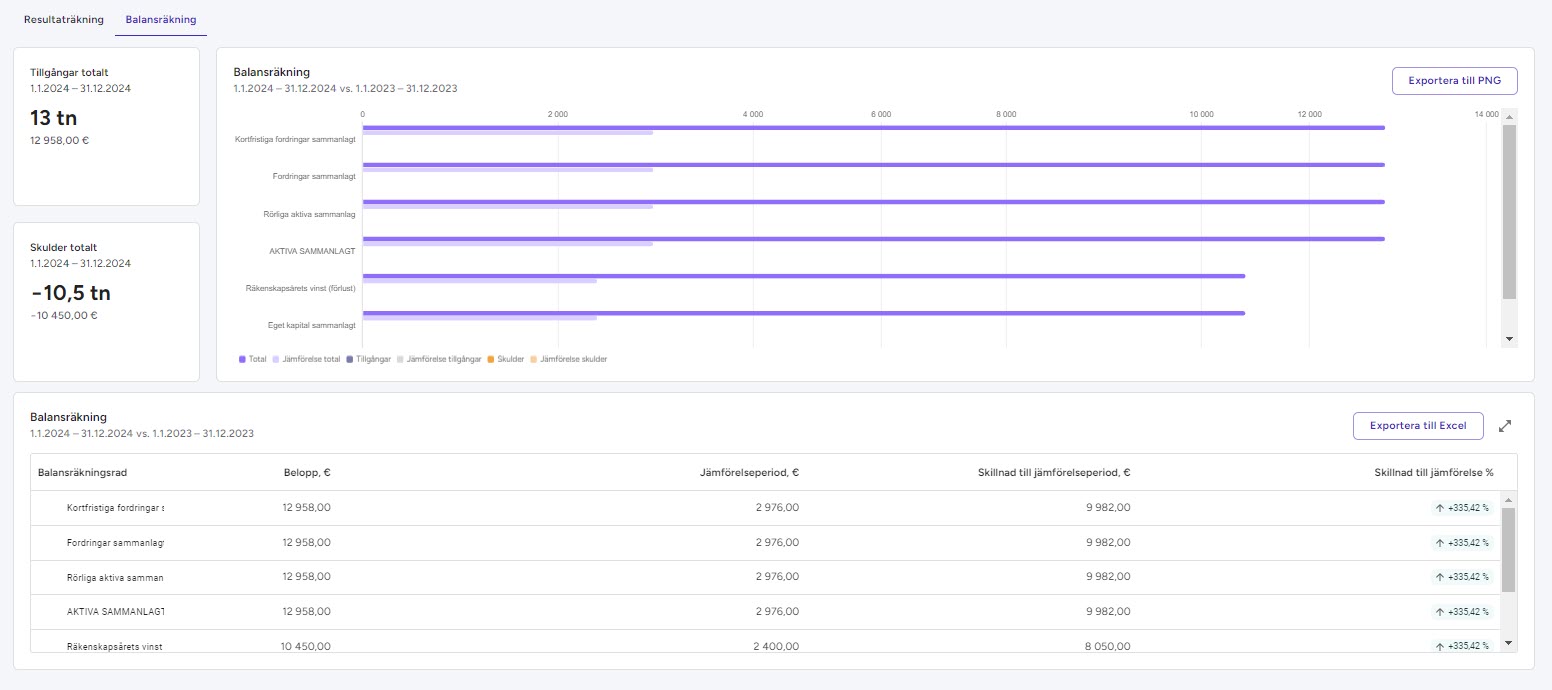The image size is (1552, 690).
Task: Click the Exportera till Excel button
Action: click(1418, 426)
